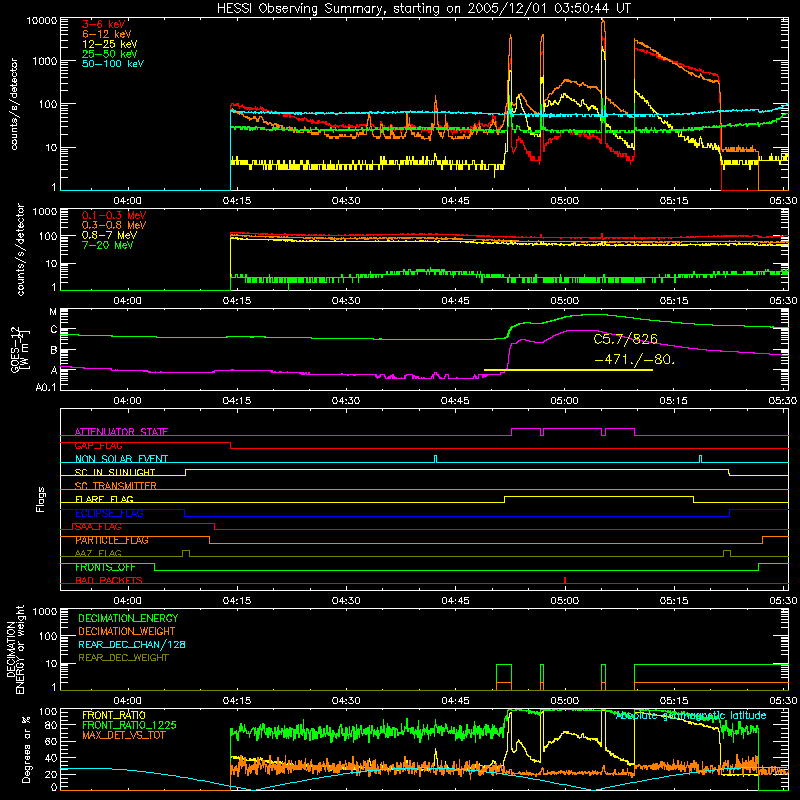
Task: Select the DECIMATION ENERGY or weight axis label
Action: [x=15, y=649]
